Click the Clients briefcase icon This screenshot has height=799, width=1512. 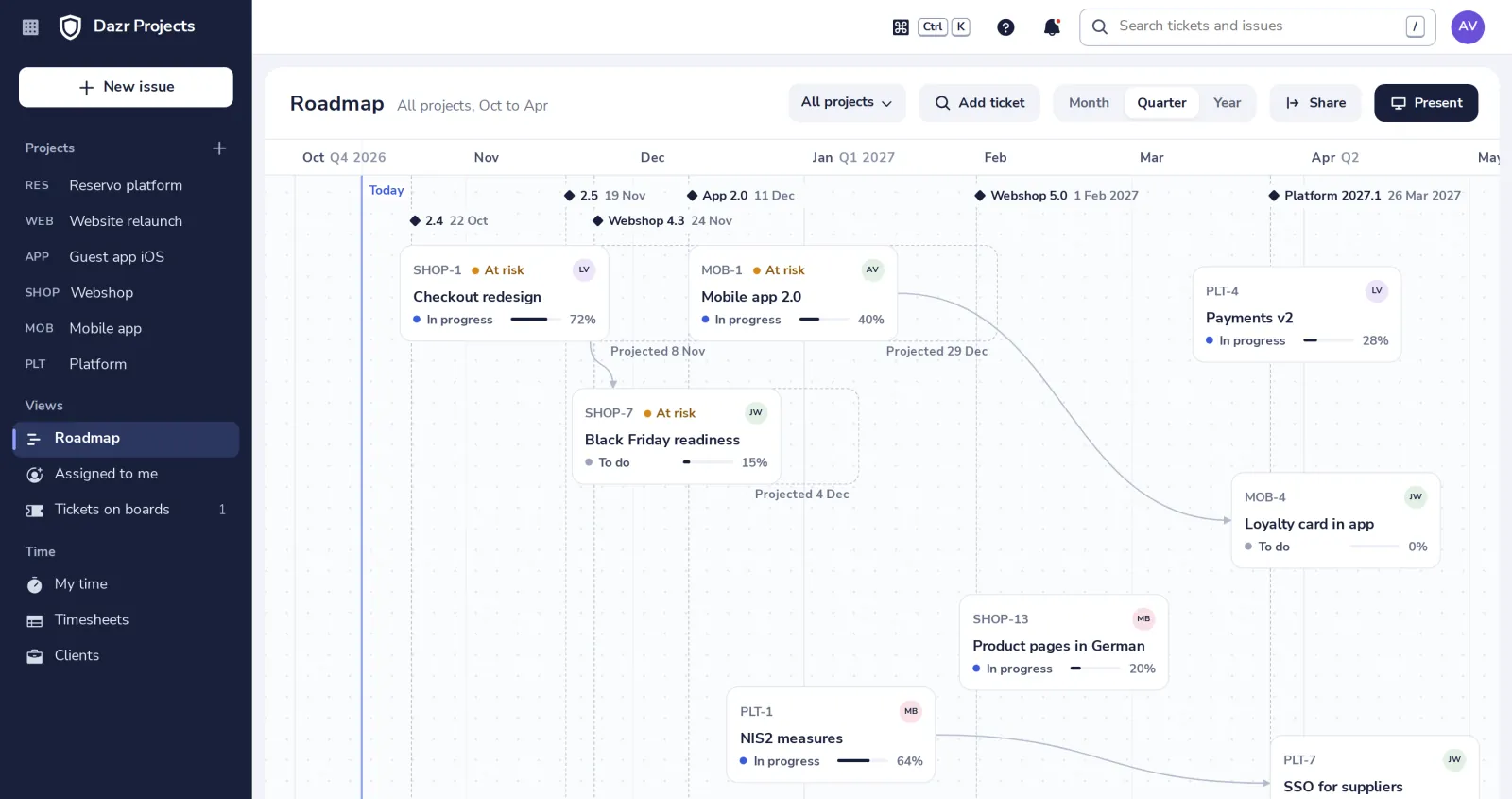35,656
